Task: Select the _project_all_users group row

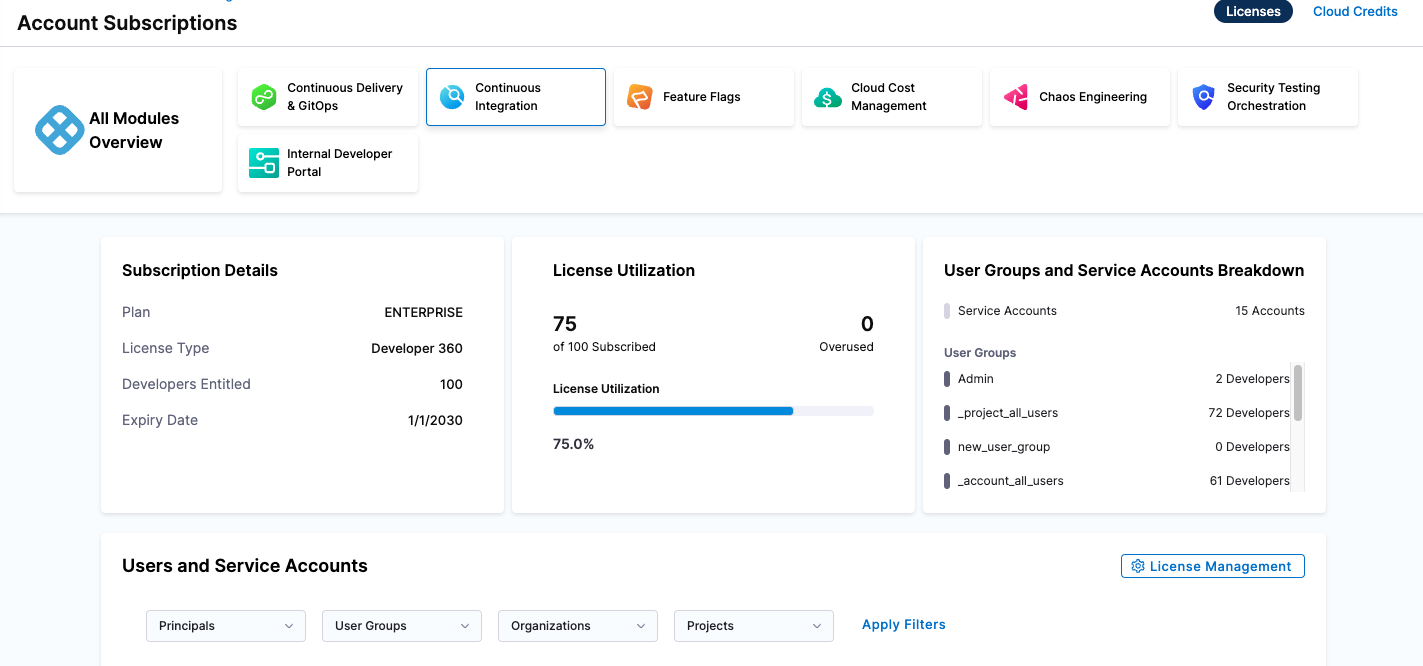Action: pos(1116,413)
